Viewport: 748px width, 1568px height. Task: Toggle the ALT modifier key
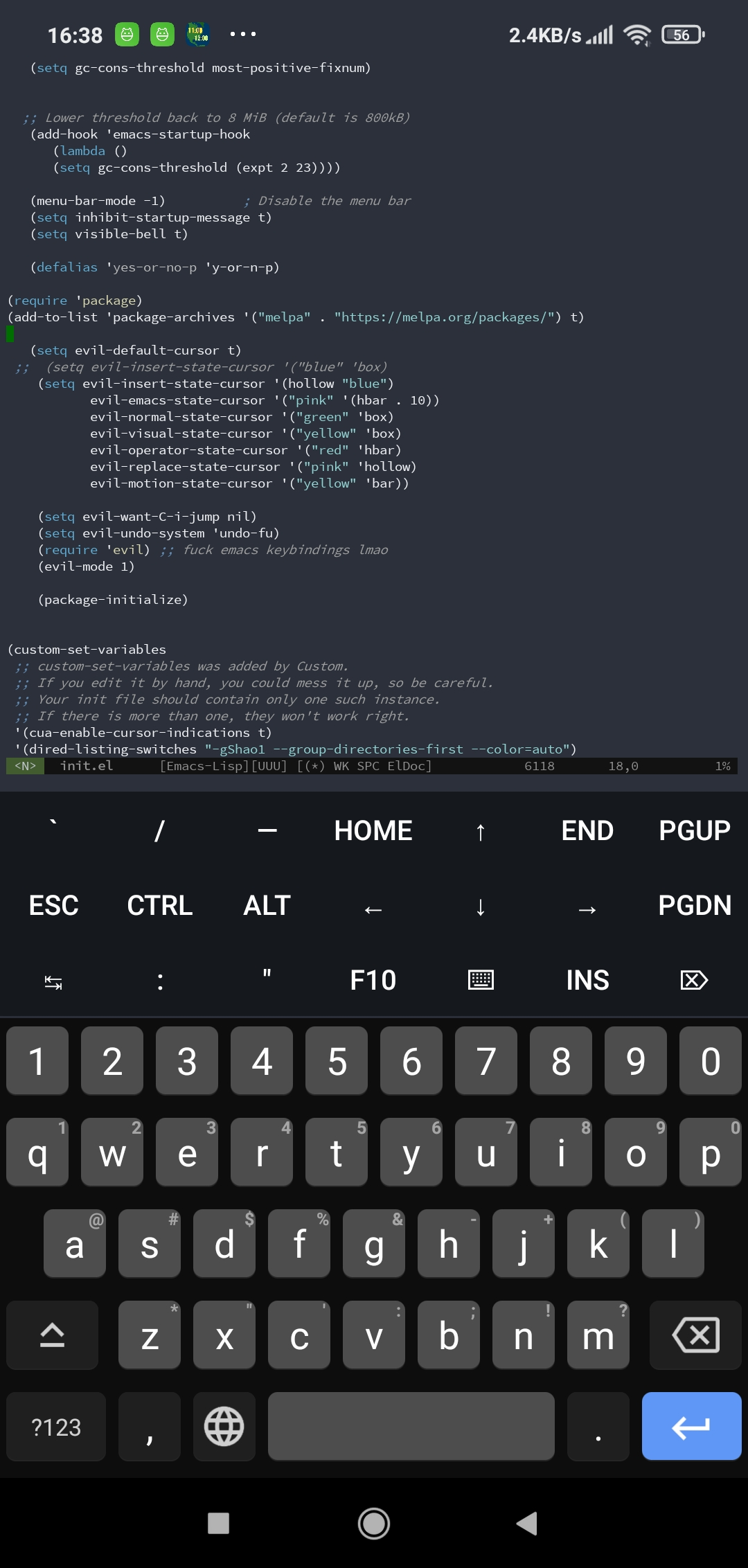tap(267, 906)
